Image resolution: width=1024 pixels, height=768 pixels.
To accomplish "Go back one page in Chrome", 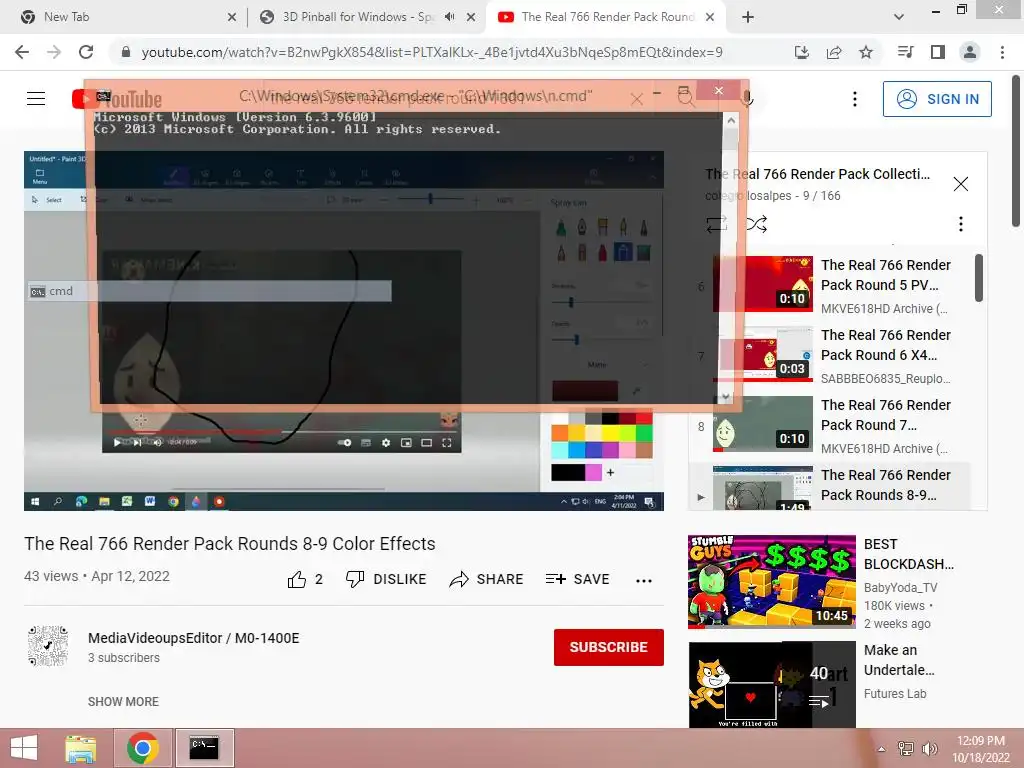I will [x=22, y=52].
